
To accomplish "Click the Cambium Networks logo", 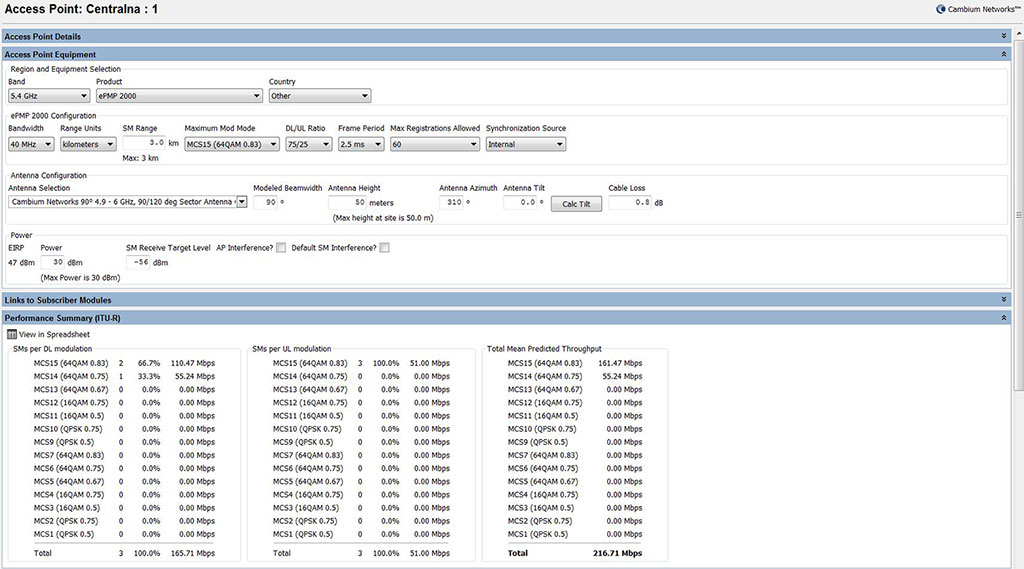I will click(978, 9).
